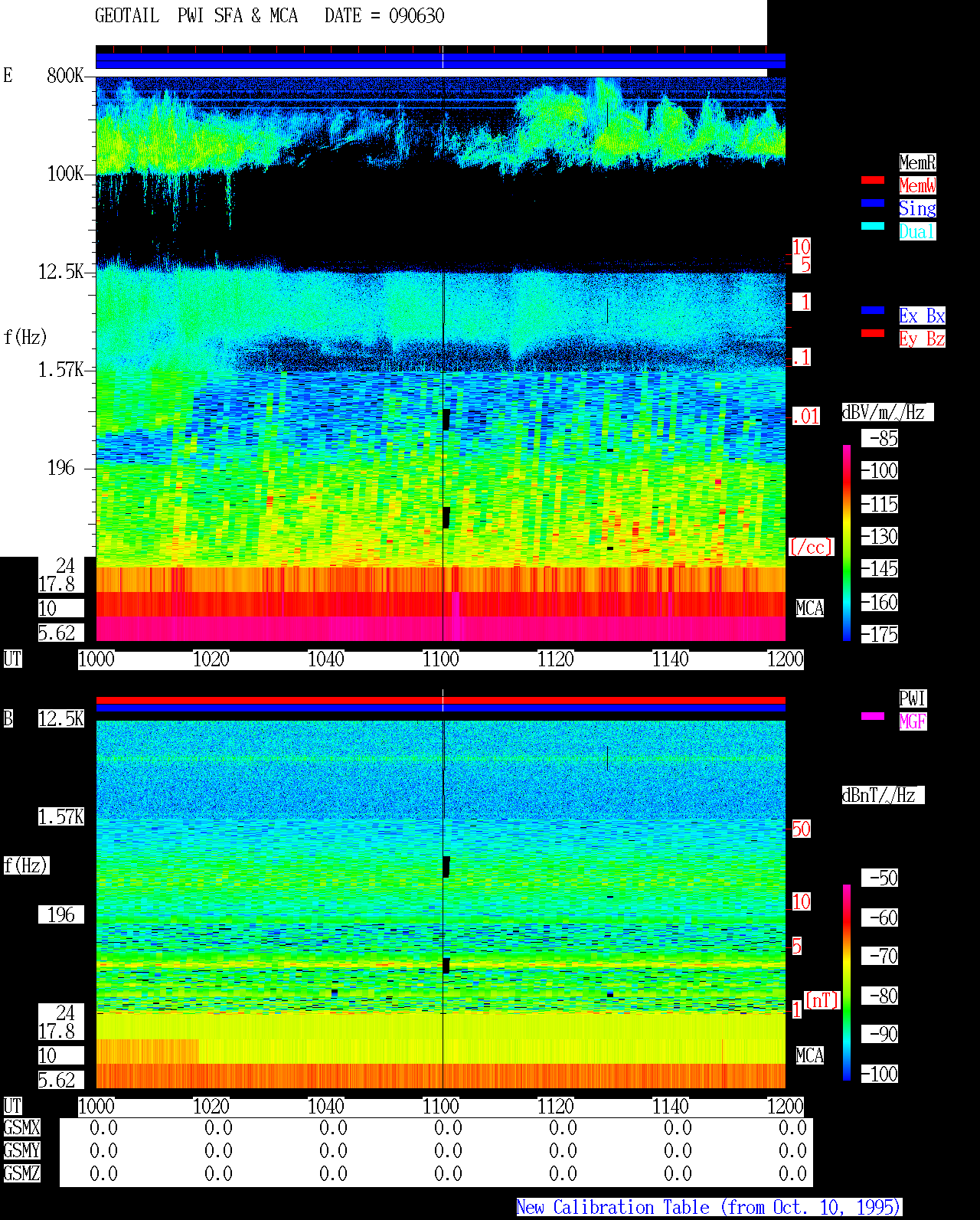The image size is (980, 1220).
Task: Select the -80 color scale value
Action: [x=880, y=996]
